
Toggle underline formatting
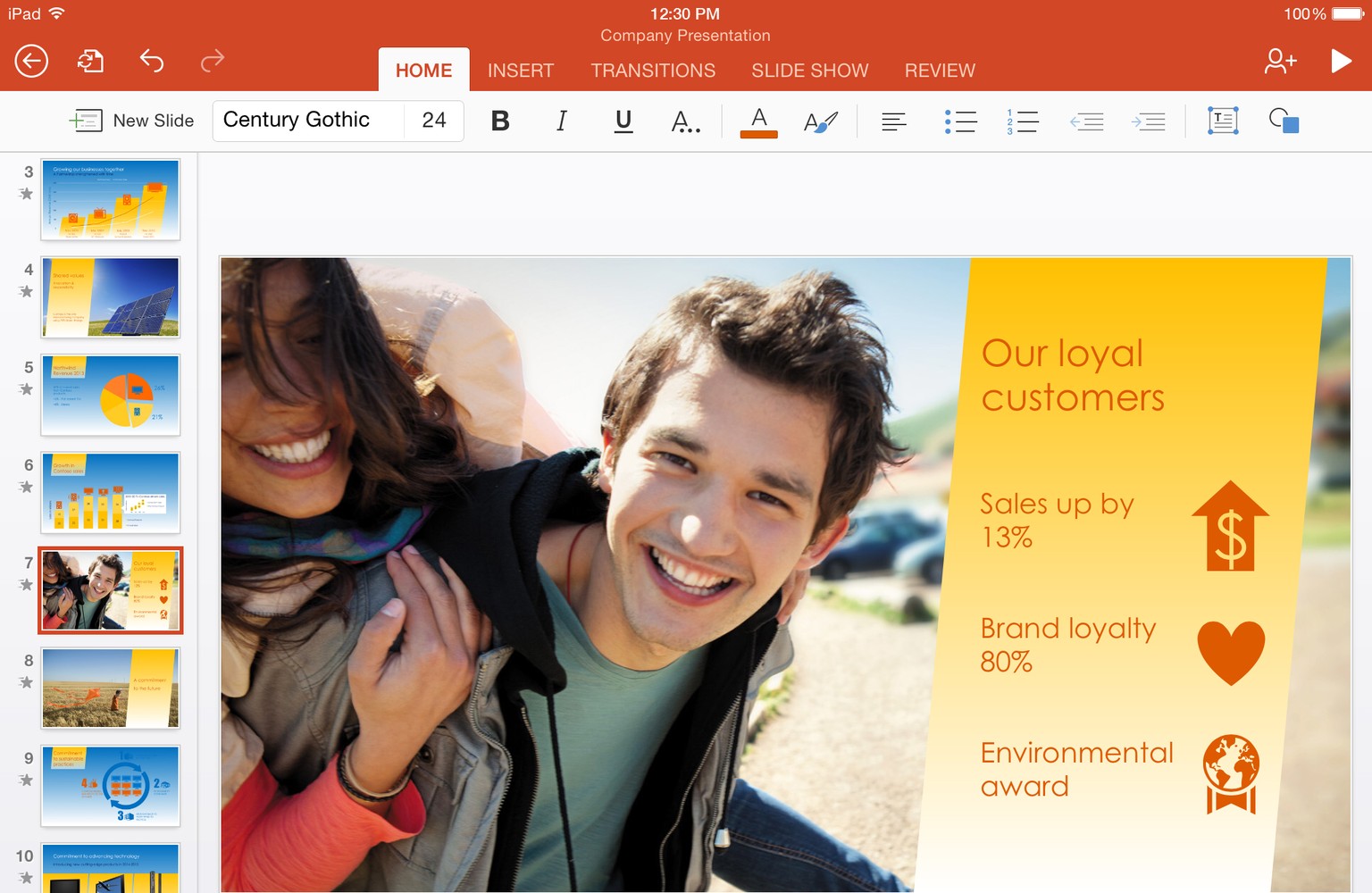623,121
